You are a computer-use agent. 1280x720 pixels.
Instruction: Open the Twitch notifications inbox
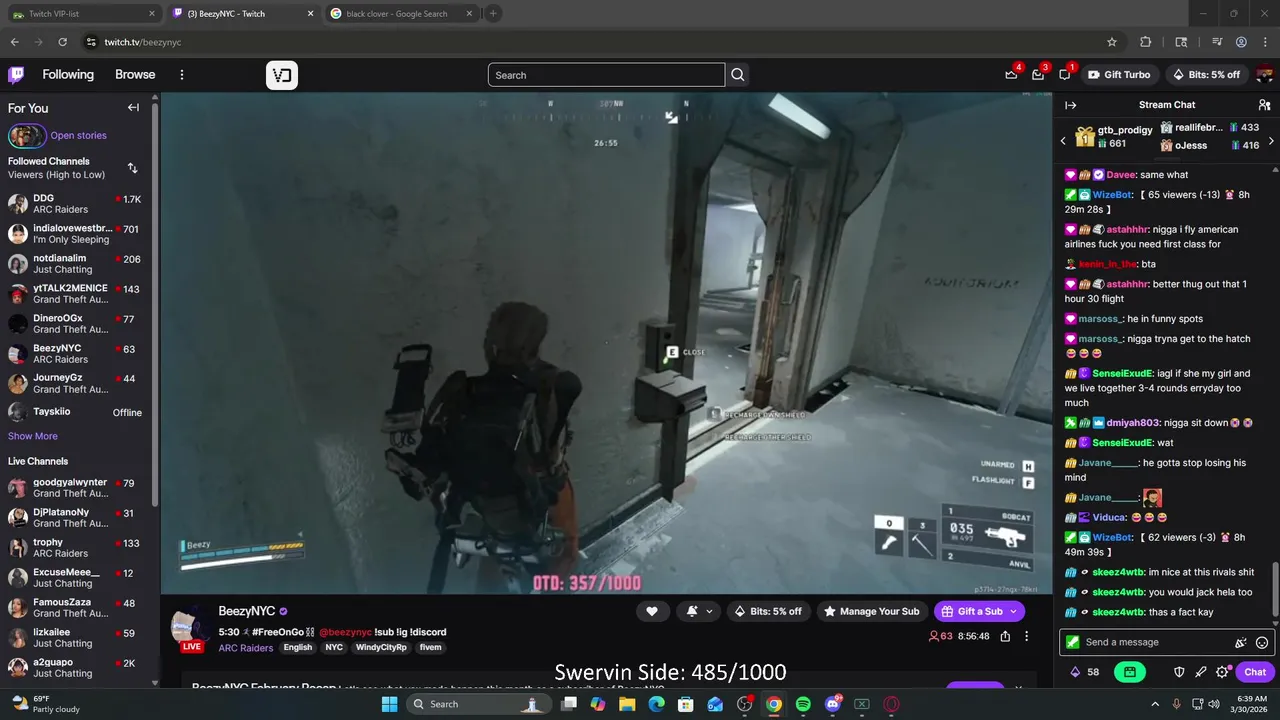(1038, 75)
